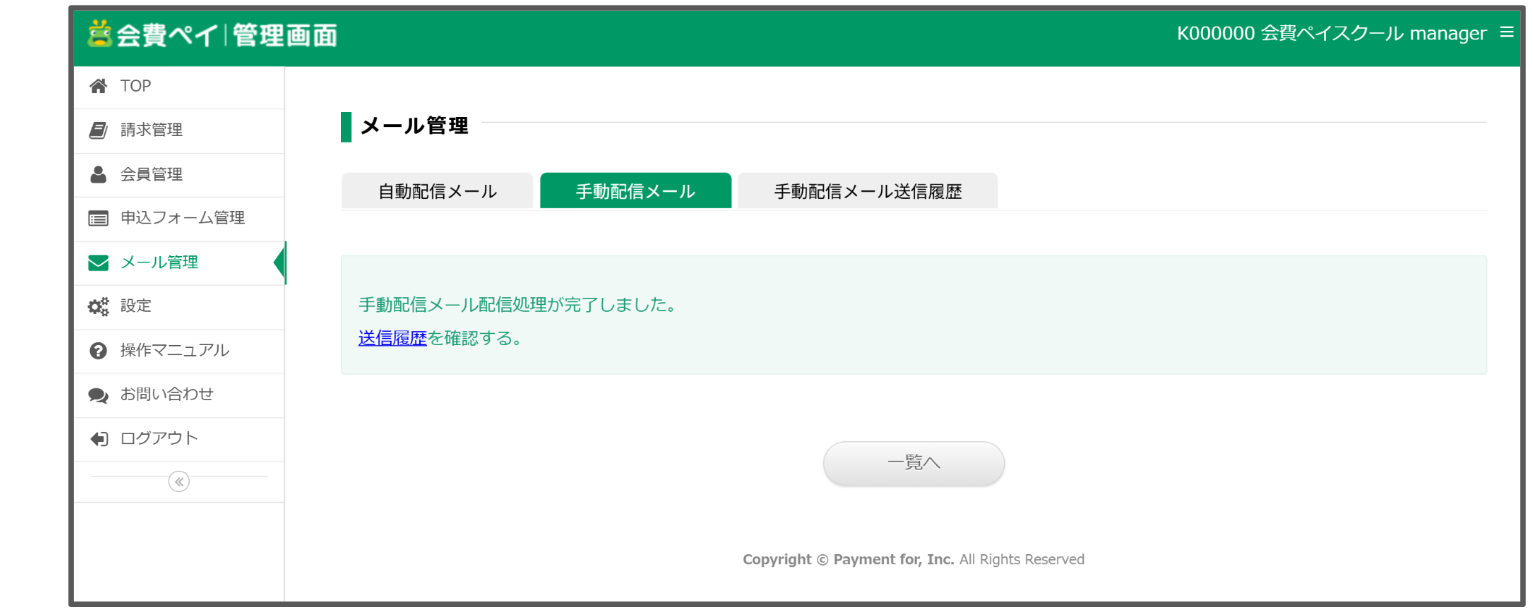Switch to the 自動配信メール tab
1533x612 pixels.
pyautogui.click(x=437, y=191)
